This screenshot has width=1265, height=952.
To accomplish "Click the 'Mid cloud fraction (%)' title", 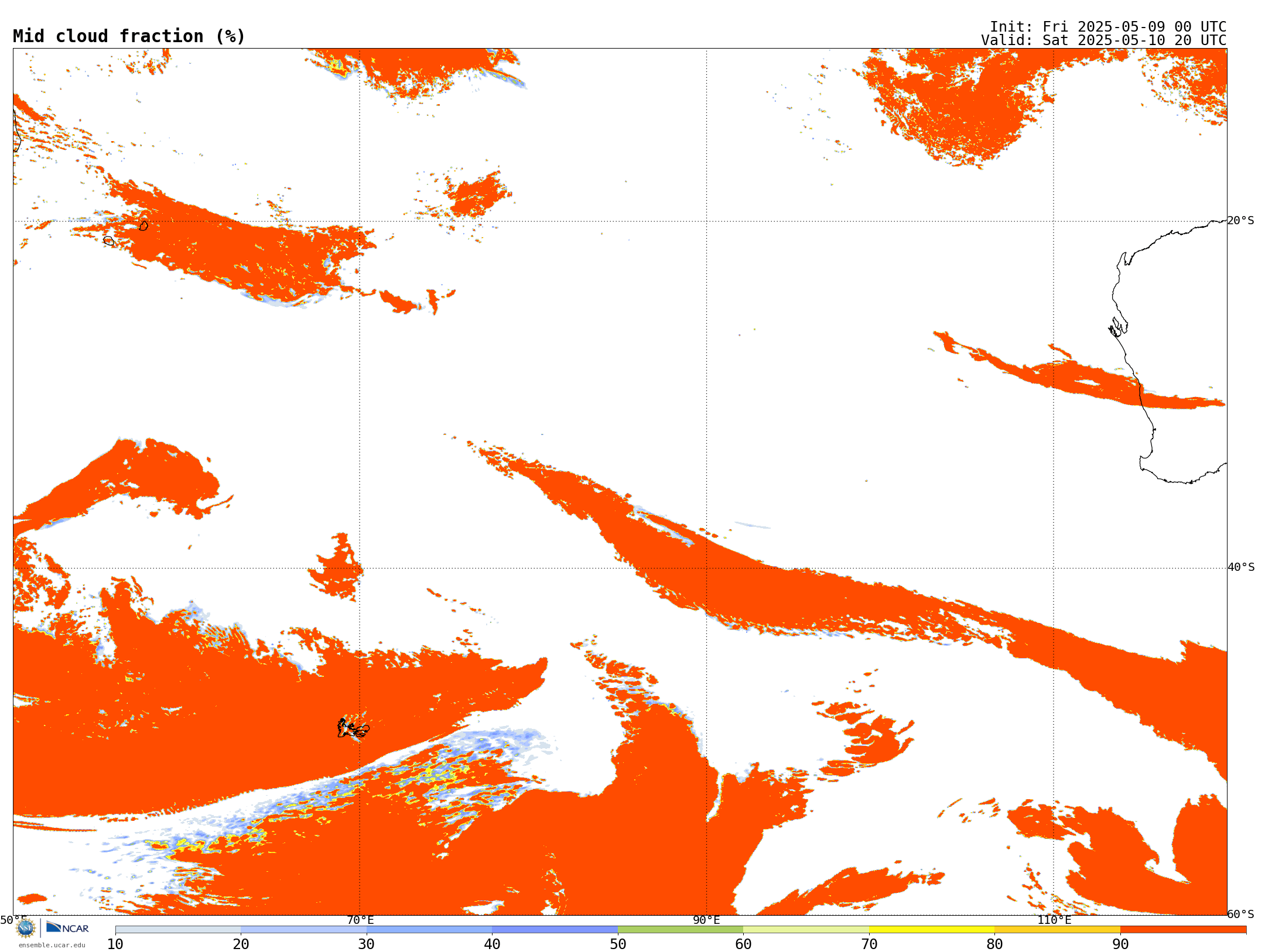I will (x=129, y=36).
